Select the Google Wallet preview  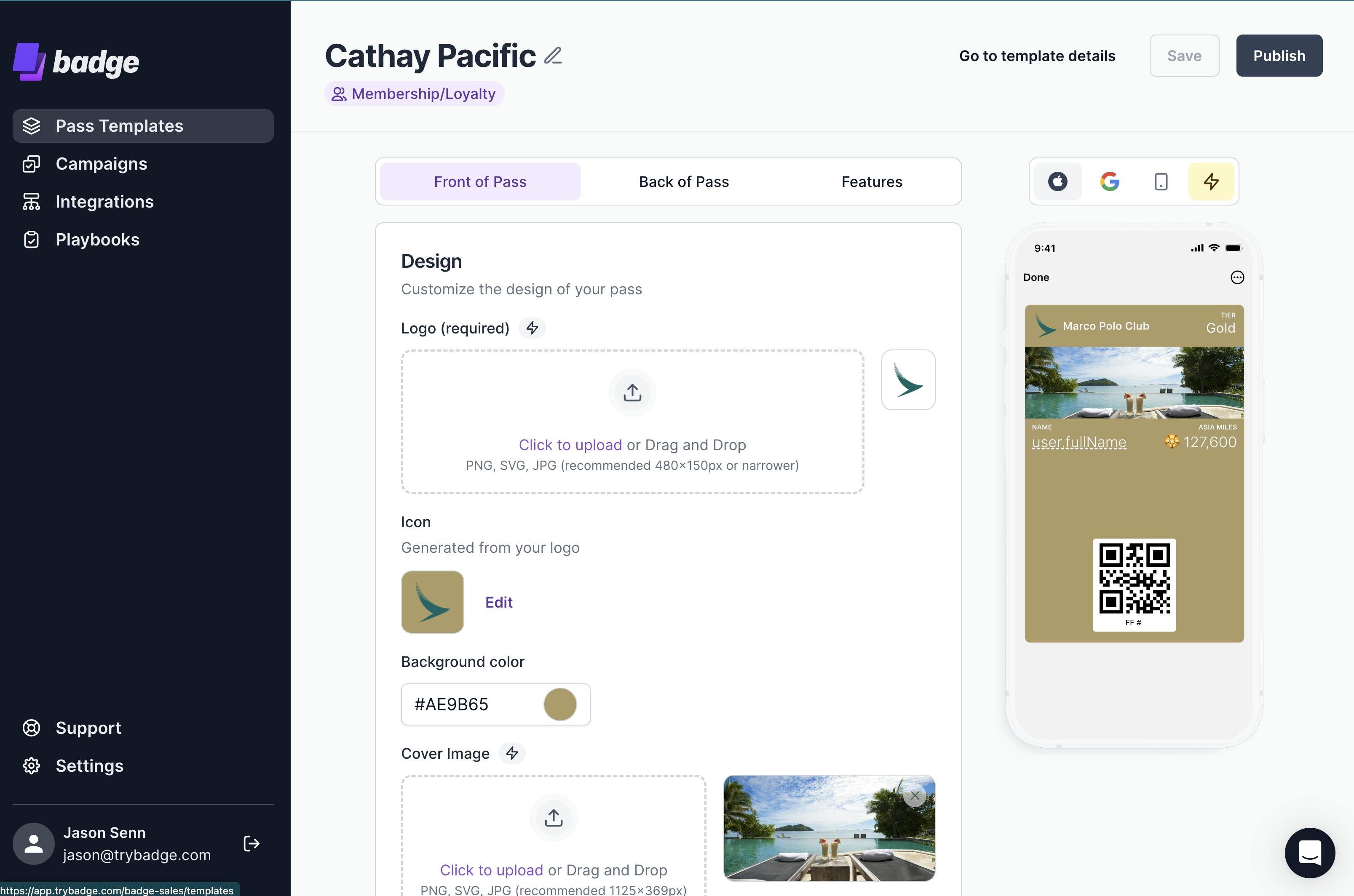[x=1110, y=182]
